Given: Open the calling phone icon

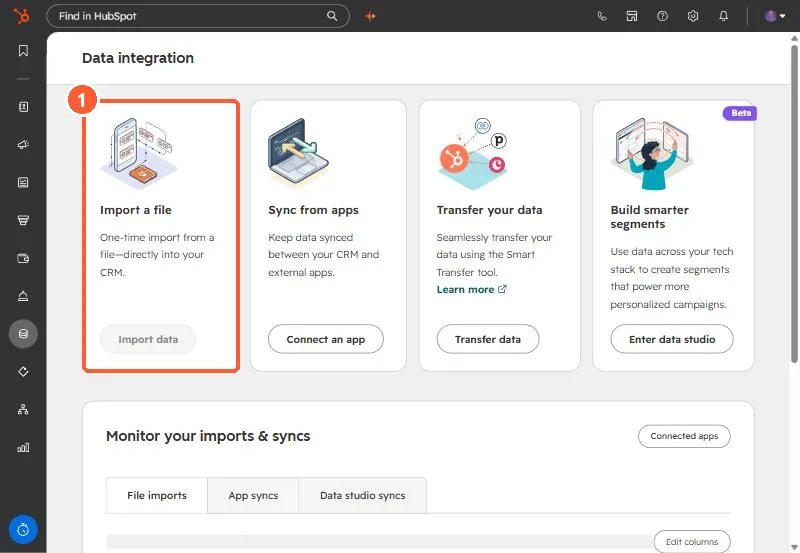Looking at the screenshot, I should pyautogui.click(x=602, y=16).
